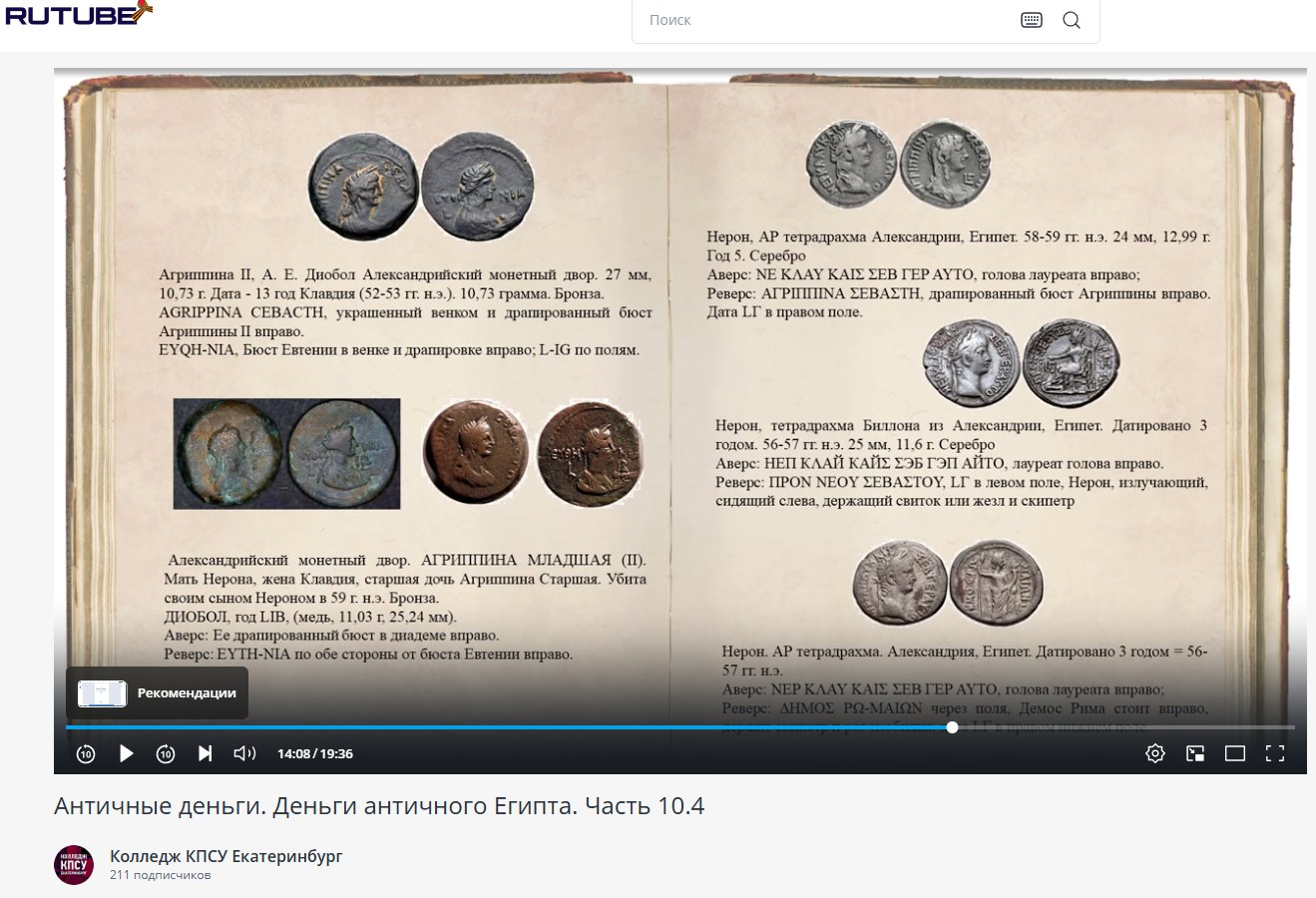Open the RUTUBE home logo

[79, 14]
